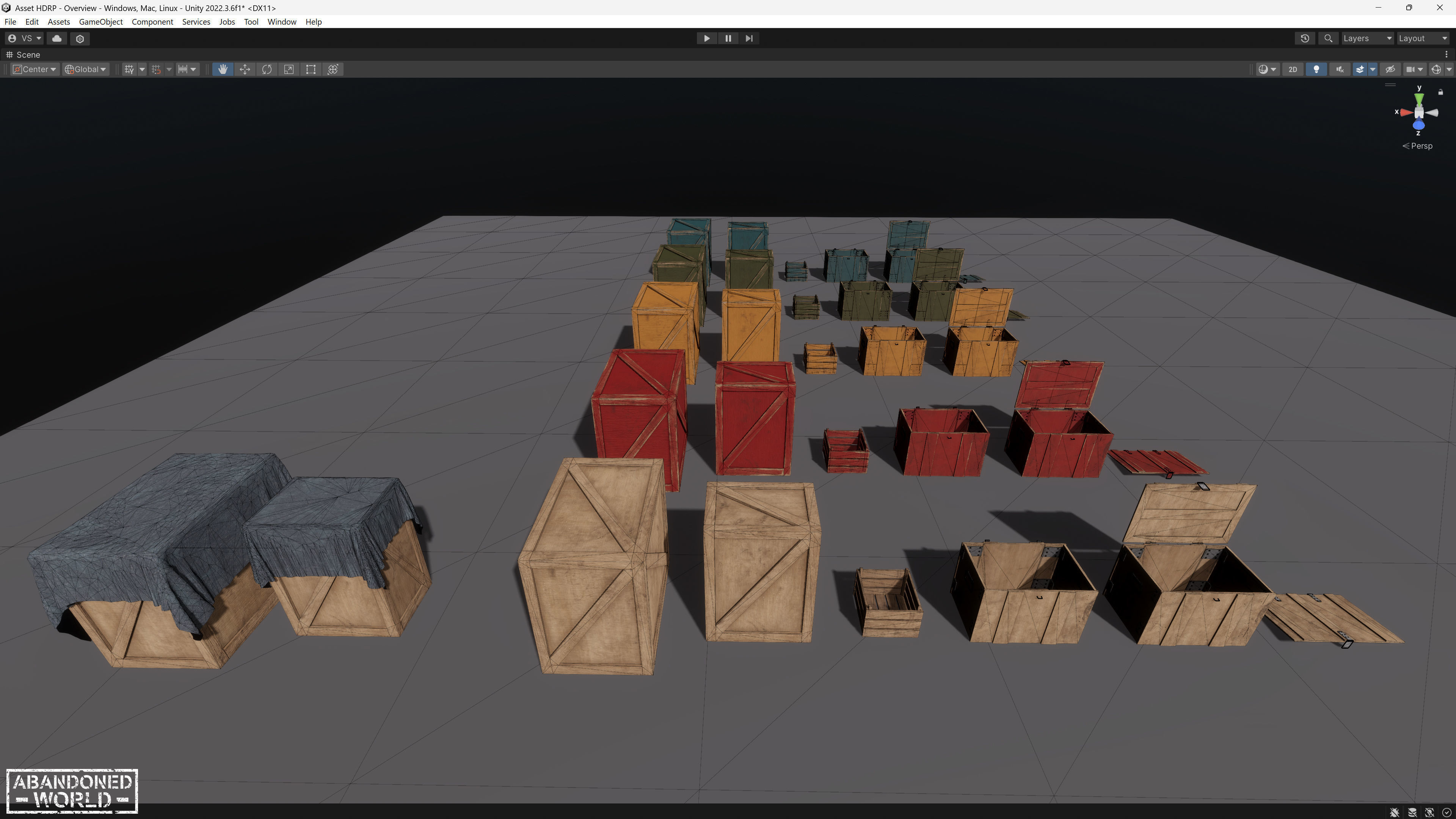The height and width of the screenshot is (819, 1456).
Task: Open the scene camera settings dropdown
Action: (1414, 69)
